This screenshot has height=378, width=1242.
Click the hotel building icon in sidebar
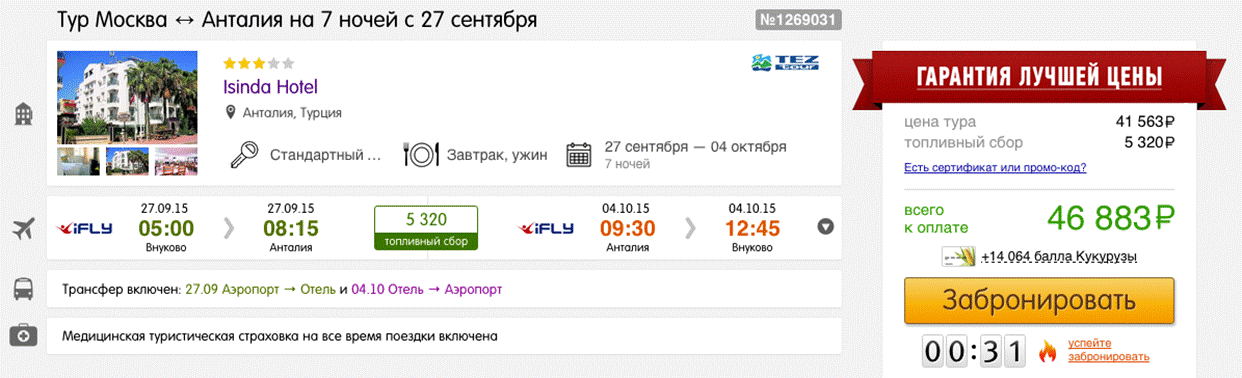click(x=23, y=115)
